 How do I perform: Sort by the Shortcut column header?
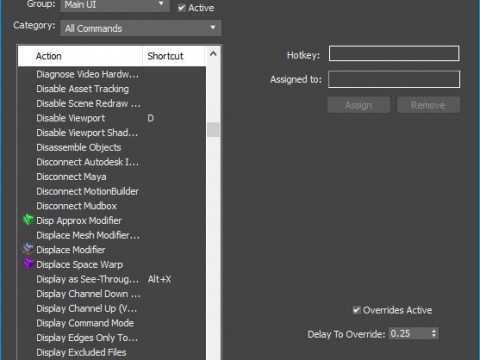(174, 56)
